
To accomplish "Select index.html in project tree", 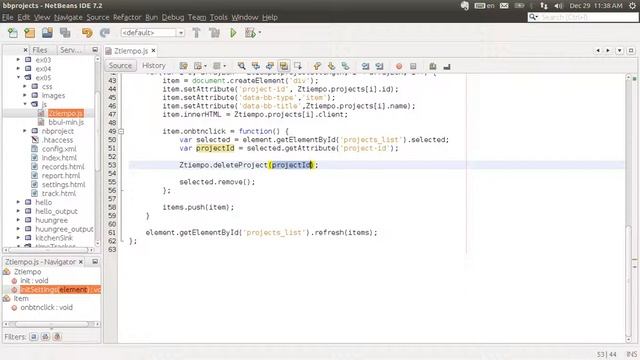I will pyautogui.click(x=59, y=158).
